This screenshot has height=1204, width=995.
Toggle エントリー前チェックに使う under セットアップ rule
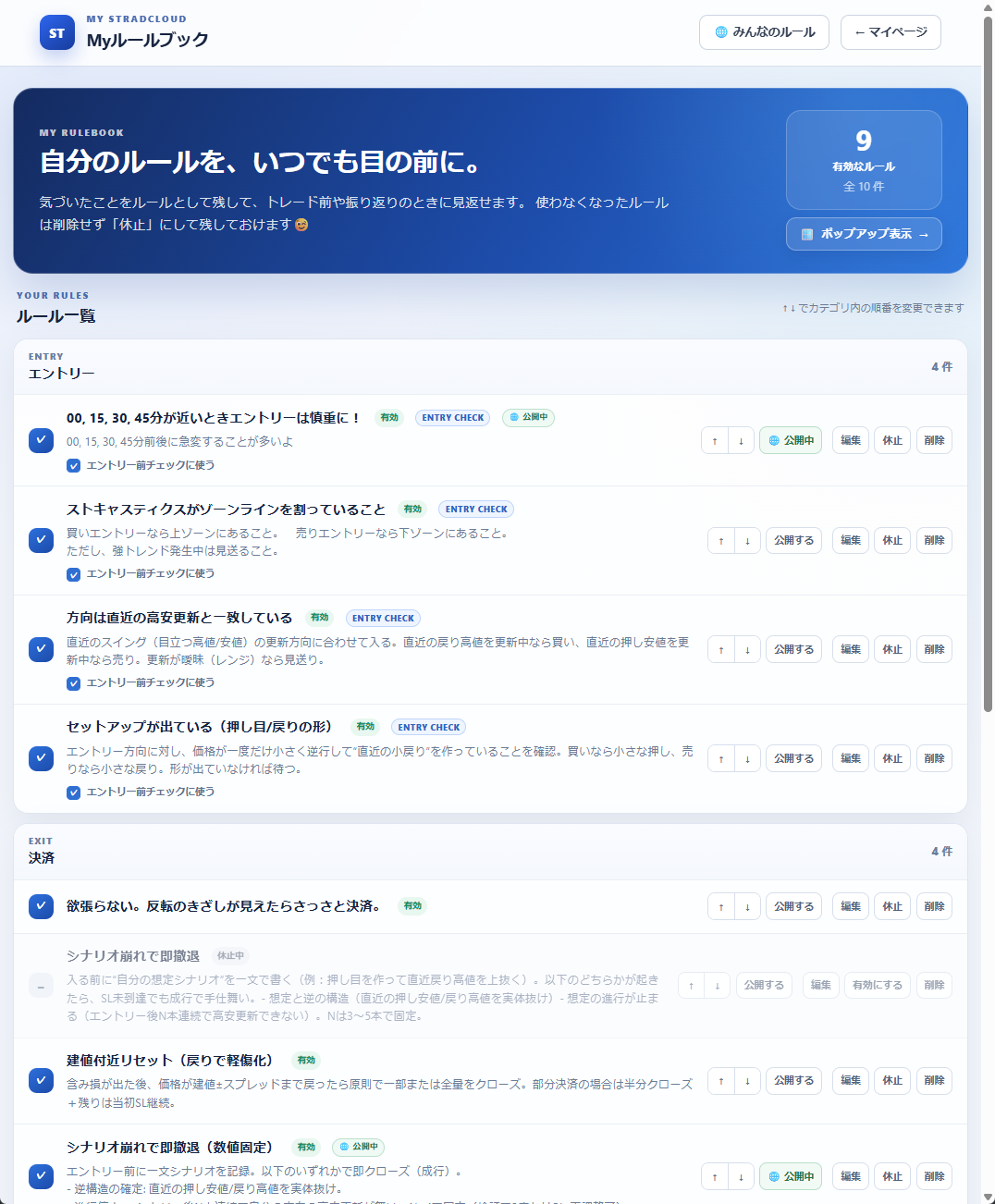[73, 792]
